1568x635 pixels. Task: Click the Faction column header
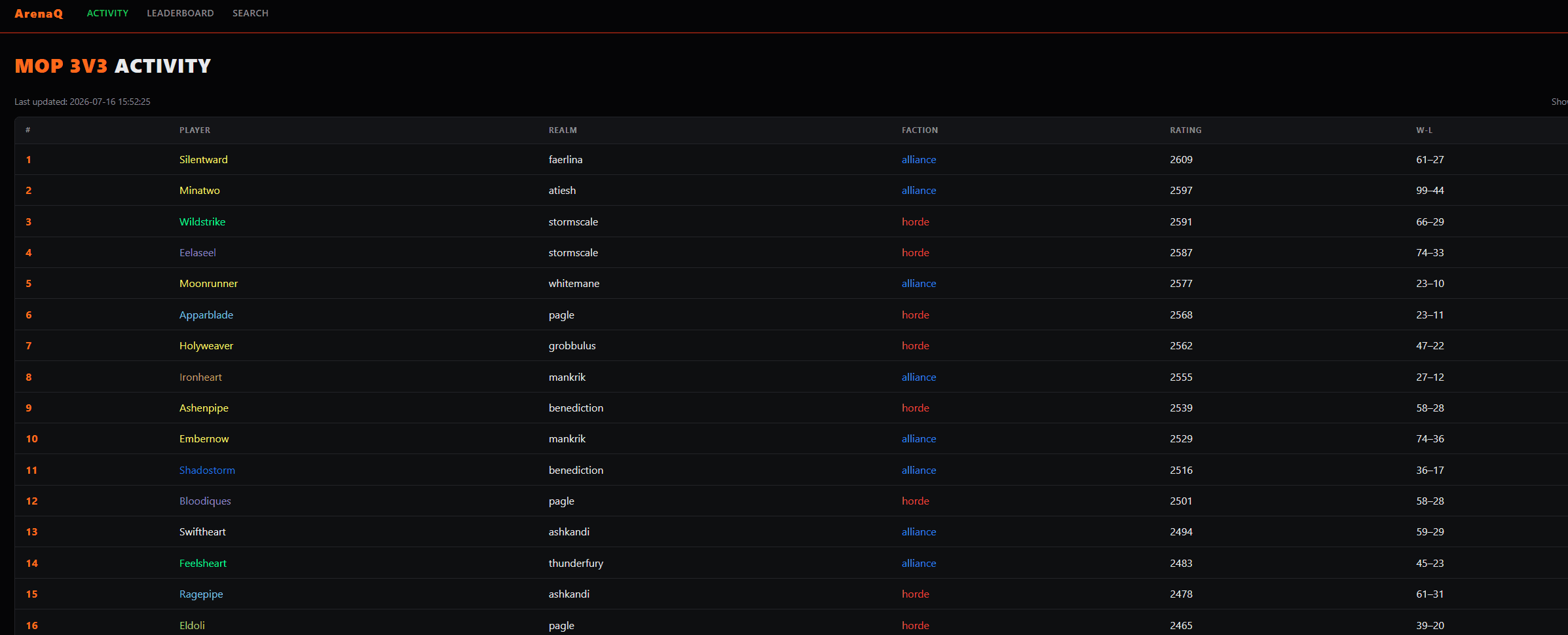920,130
